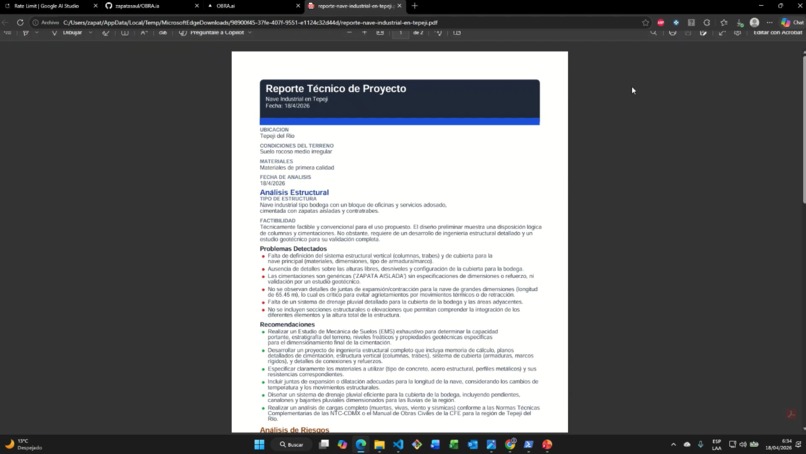Select the reporte-nave-industrial-en-tepeji PDF tab
The width and height of the screenshot is (806, 454).
click(355, 6)
